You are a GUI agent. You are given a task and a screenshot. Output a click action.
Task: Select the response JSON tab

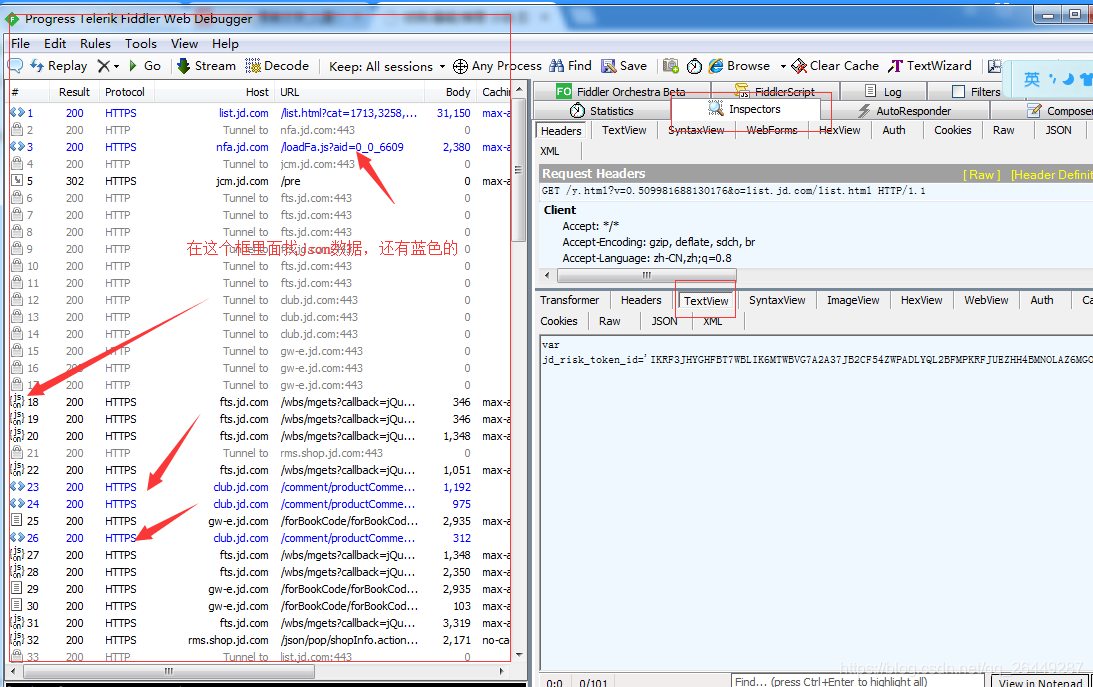[664, 321]
